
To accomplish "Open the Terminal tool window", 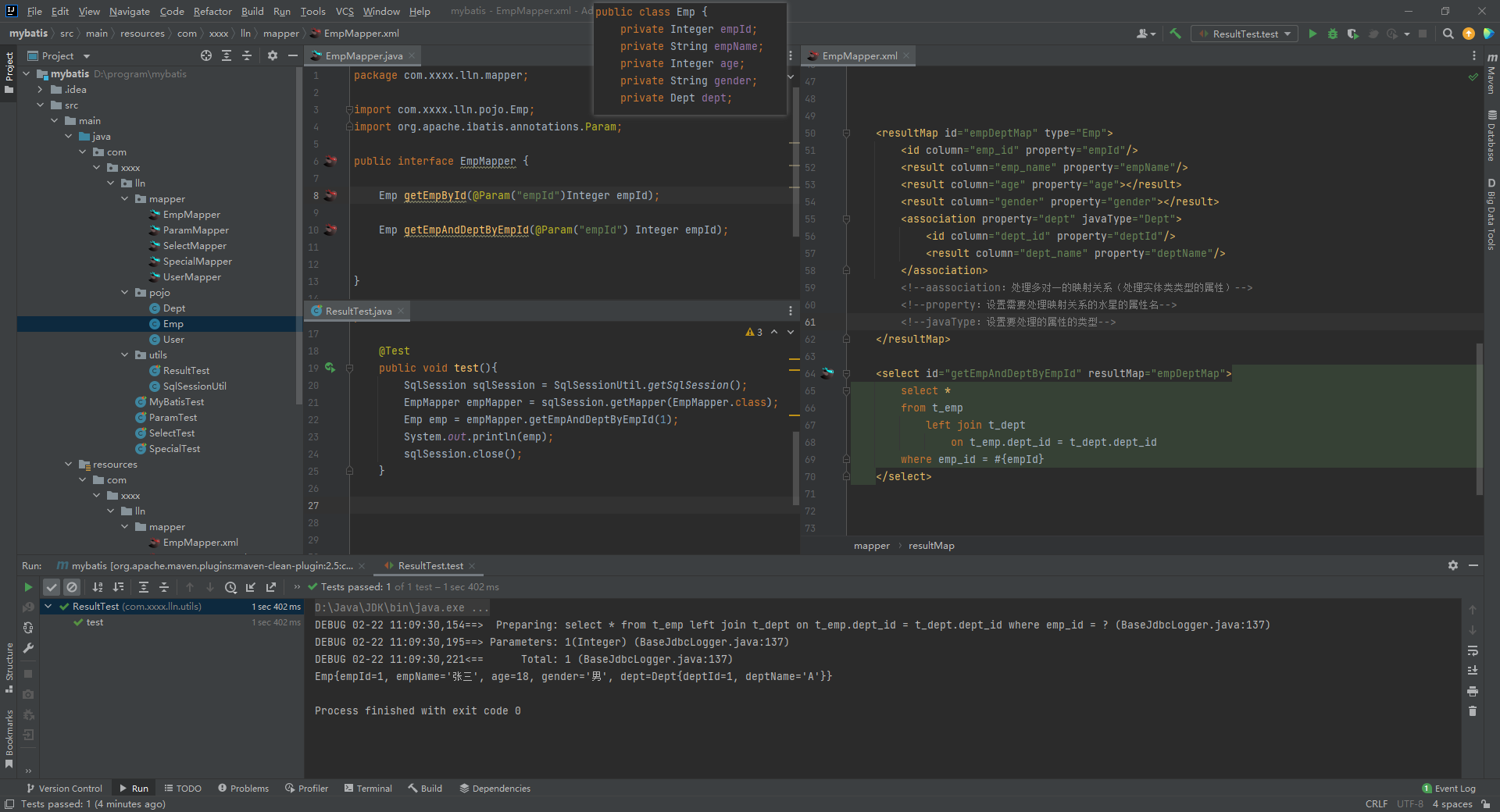I will pyautogui.click(x=368, y=789).
